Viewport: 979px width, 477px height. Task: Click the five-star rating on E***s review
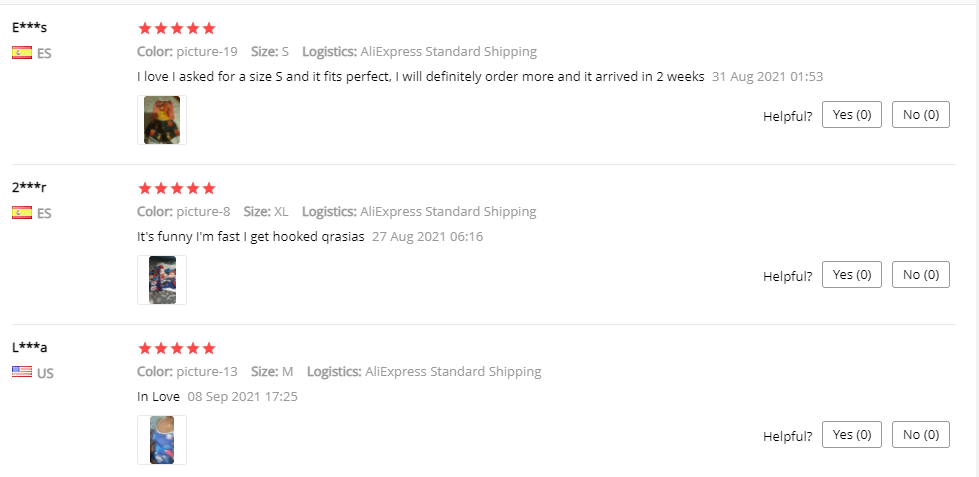pyautogui.click(x=176, y=28)
